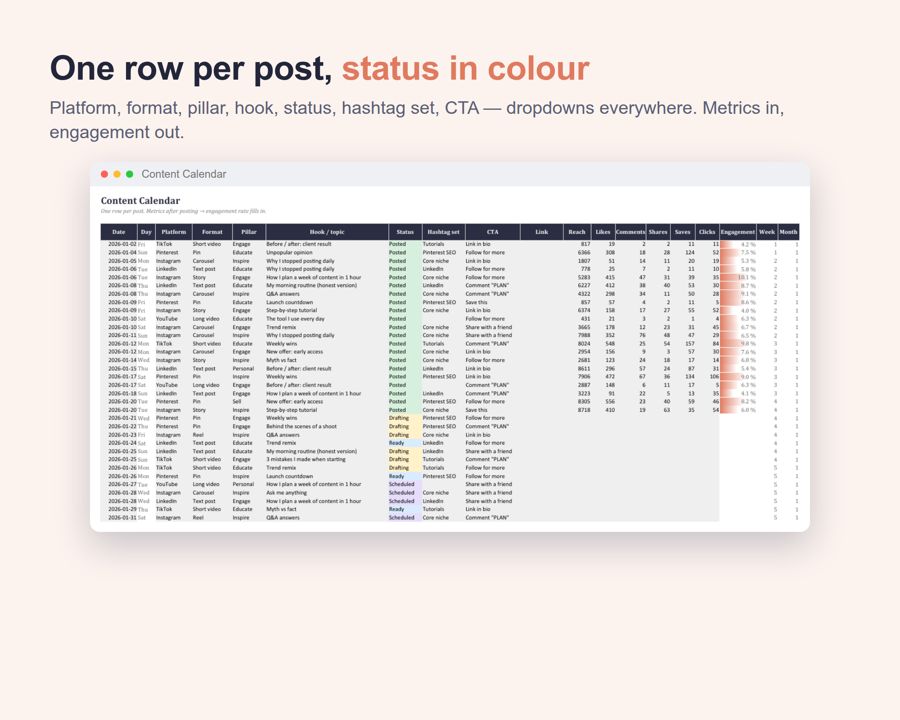Screen dimensions: 900x720
Task: Select the Pillar column header
Action: [x=249, y=232]
